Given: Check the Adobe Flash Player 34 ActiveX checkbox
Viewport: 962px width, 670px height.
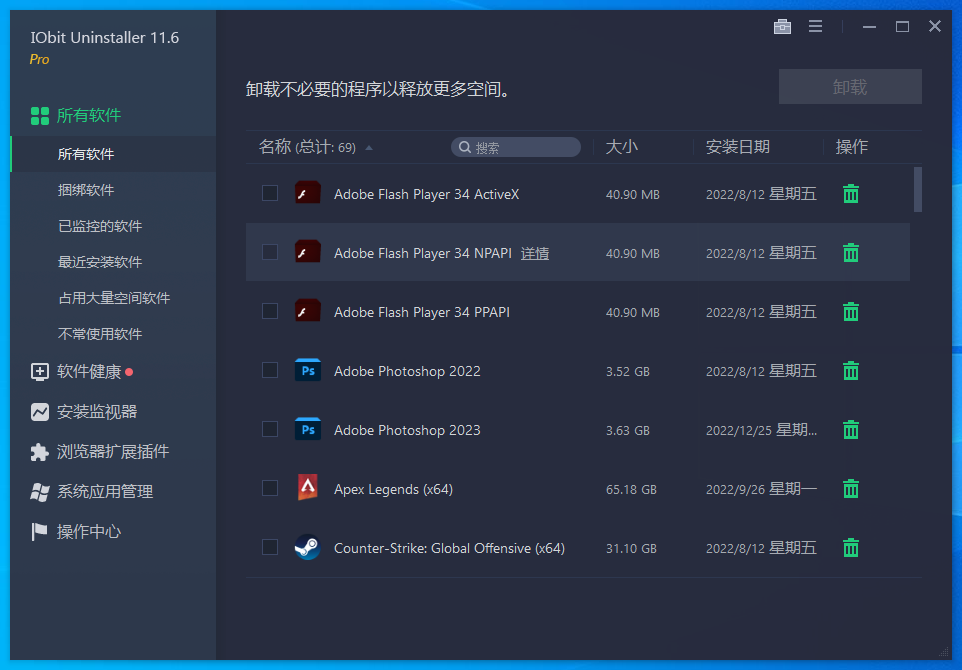Looking at the screenshot, I should pyautogui.click(x=269, y=193).
